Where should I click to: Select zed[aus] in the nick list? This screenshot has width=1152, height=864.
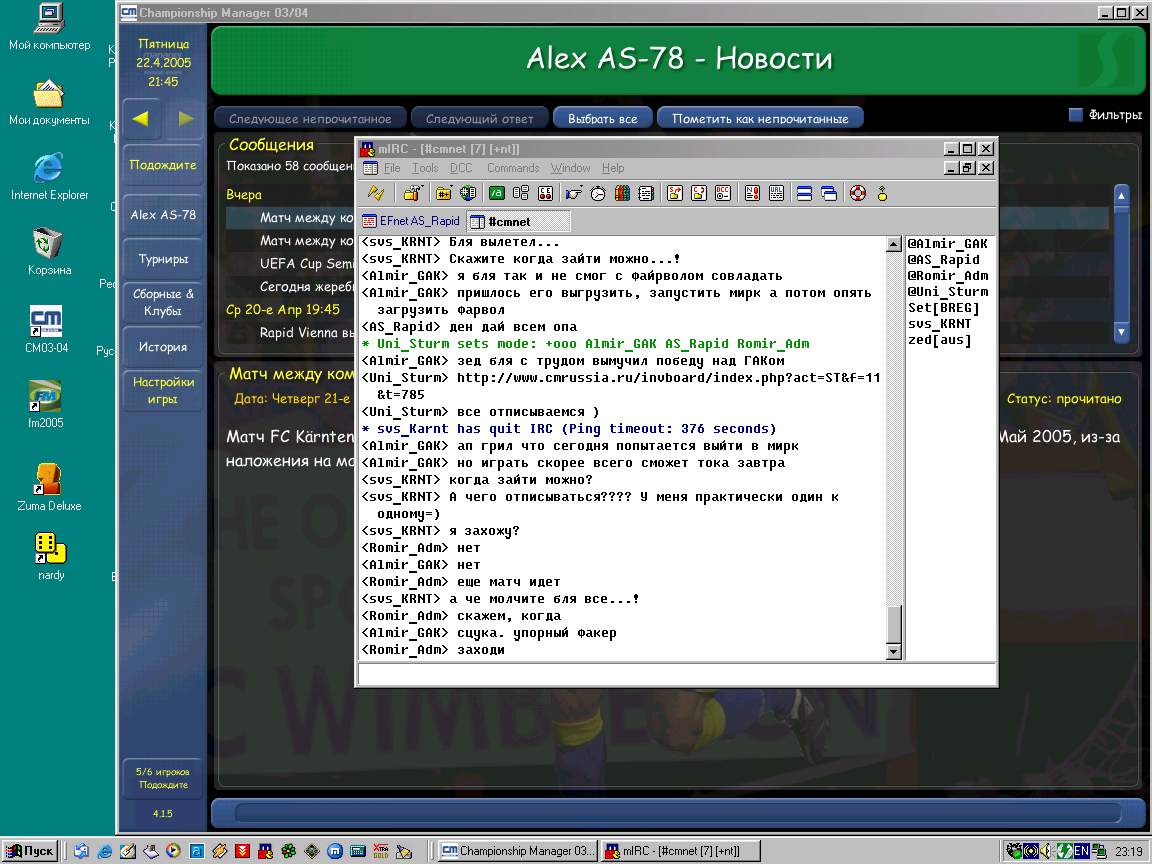[x=940, y=340]
